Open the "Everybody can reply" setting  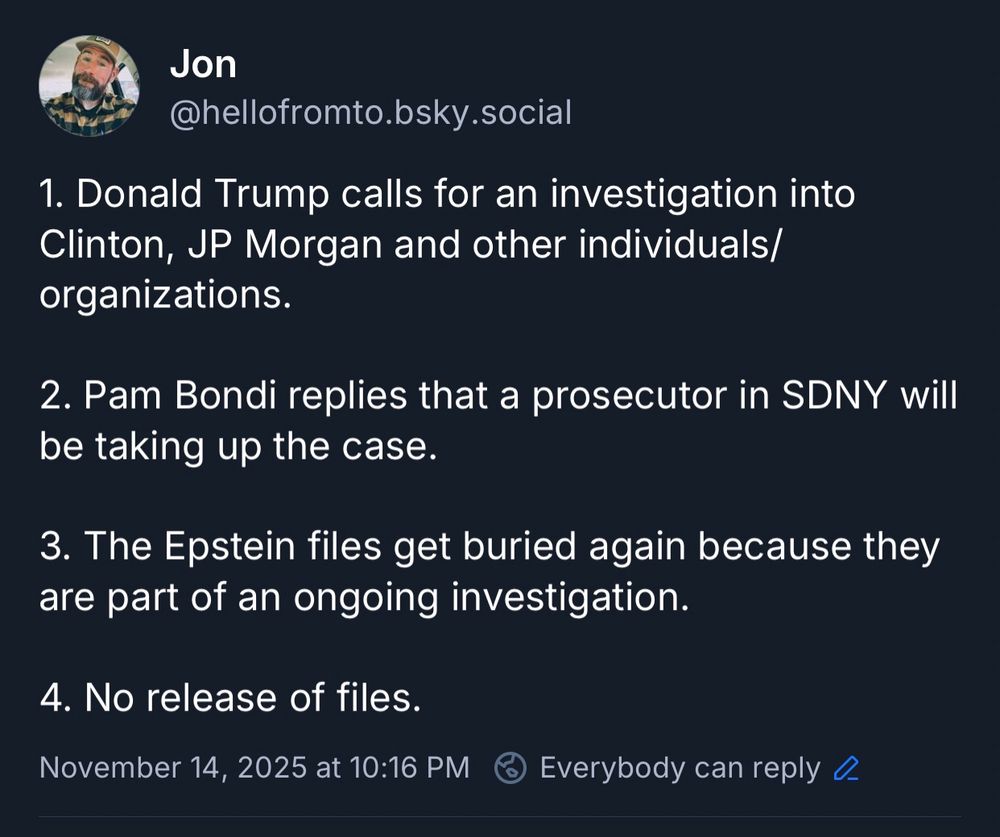point(679,768)
